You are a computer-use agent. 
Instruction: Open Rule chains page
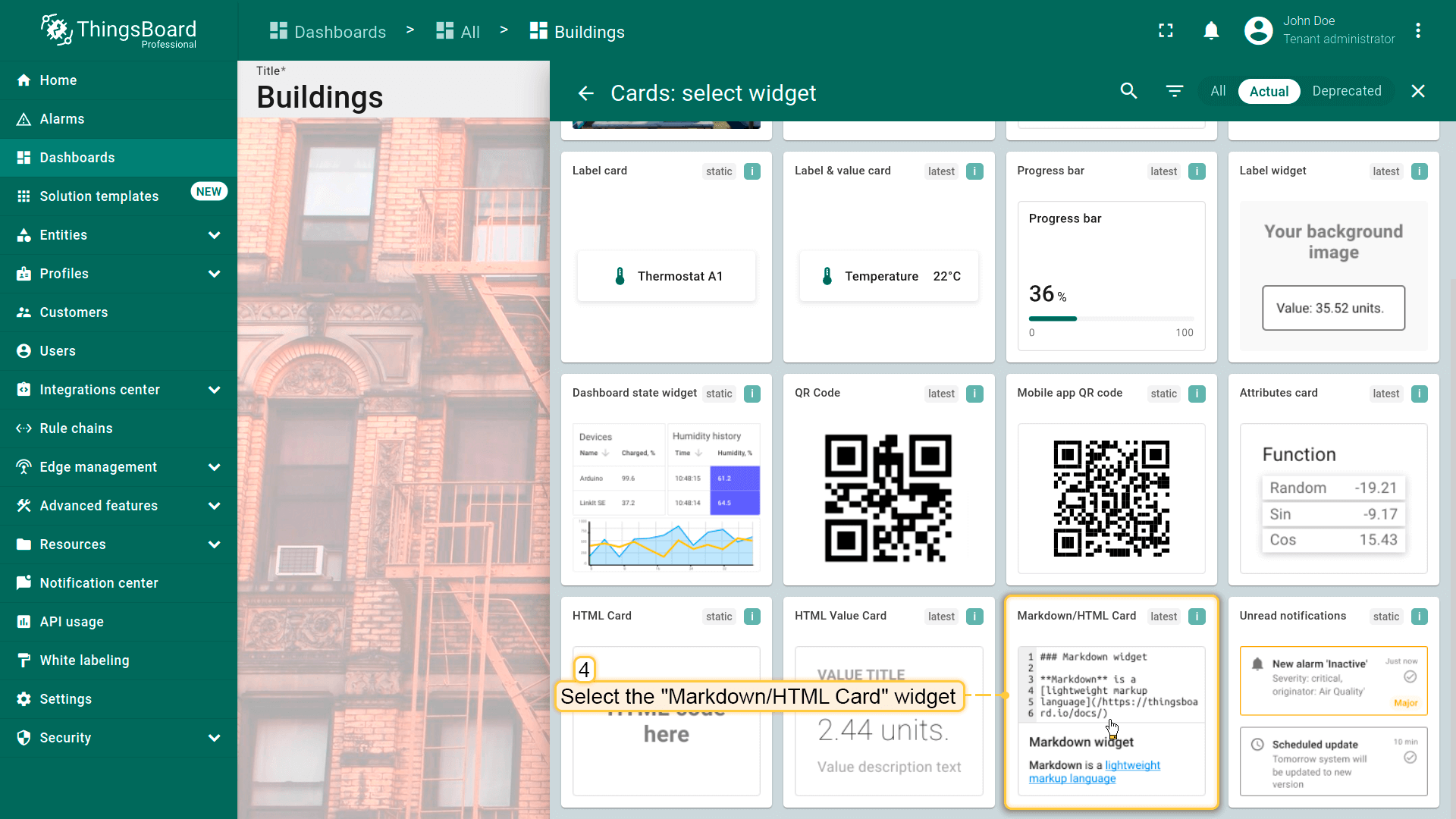pos(76,428)
